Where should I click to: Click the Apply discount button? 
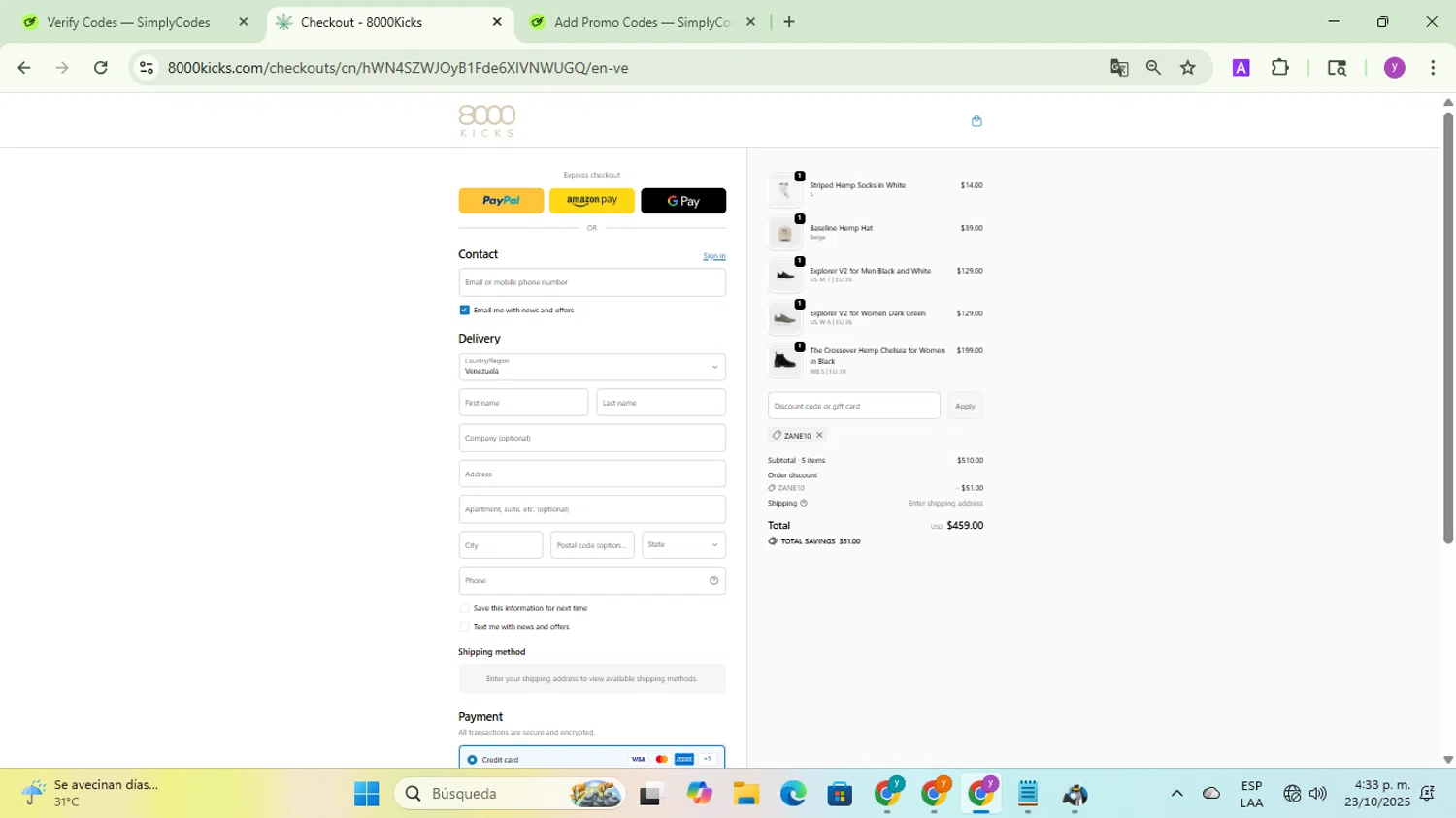tap(965, 406)
